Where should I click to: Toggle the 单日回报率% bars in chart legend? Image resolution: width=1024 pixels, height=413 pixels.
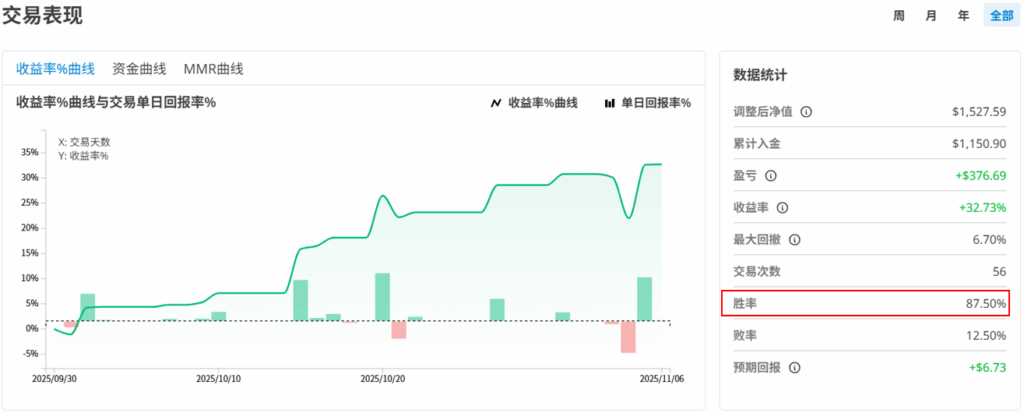[648, 103]
